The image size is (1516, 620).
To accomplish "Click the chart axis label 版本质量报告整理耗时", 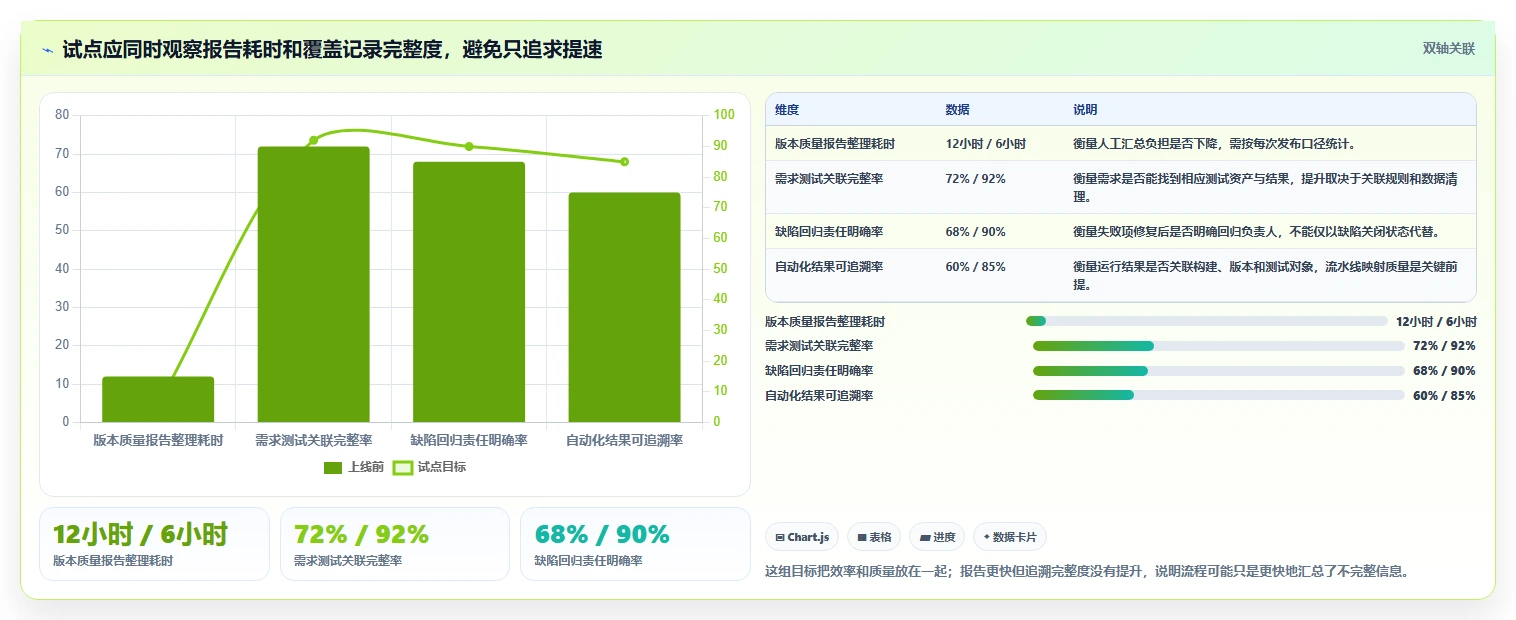I will (x=158, y=440).
